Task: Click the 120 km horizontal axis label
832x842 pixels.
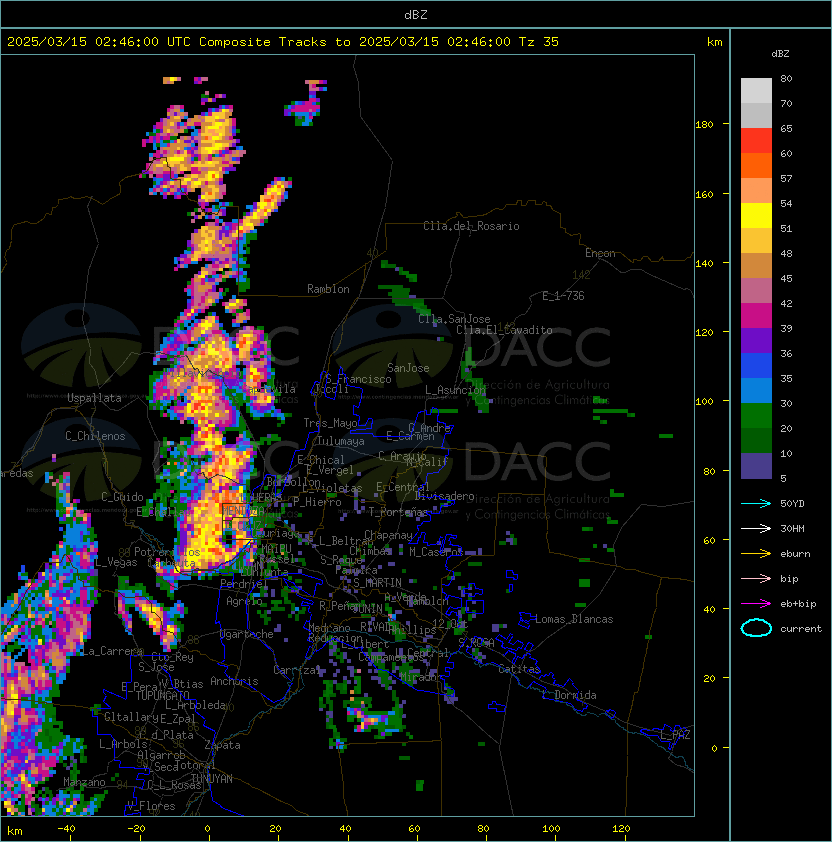Action: tap(621, 829)
